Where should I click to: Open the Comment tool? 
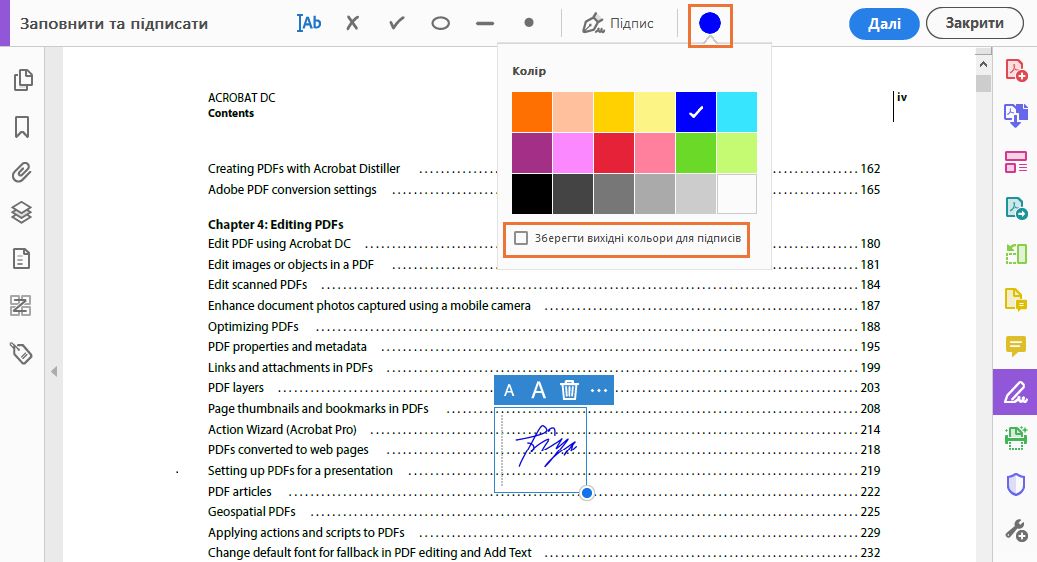pyautogui.click(x=1016, y=345)
